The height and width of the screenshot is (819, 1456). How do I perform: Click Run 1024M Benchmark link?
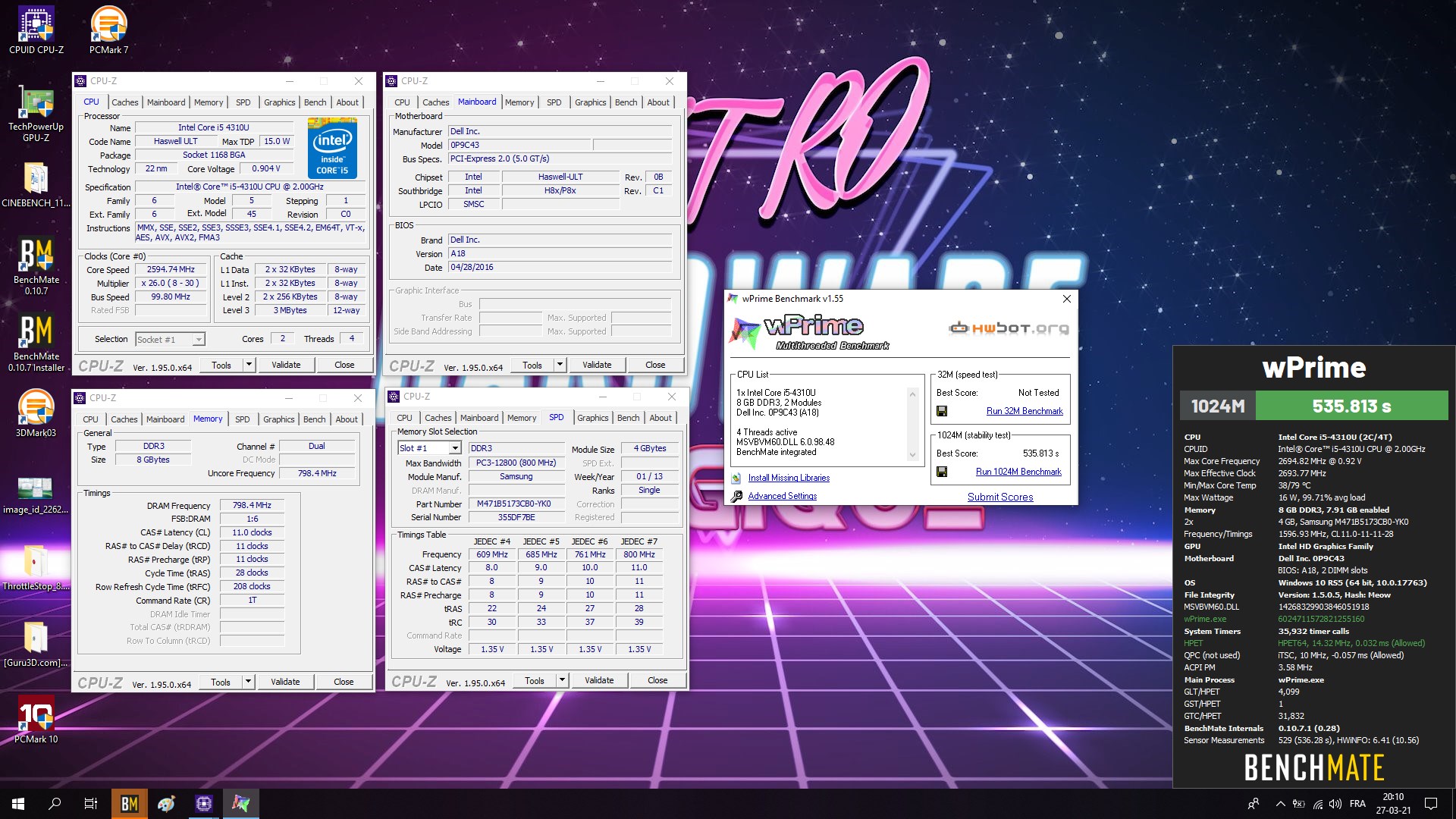(x=1018, y=472)
